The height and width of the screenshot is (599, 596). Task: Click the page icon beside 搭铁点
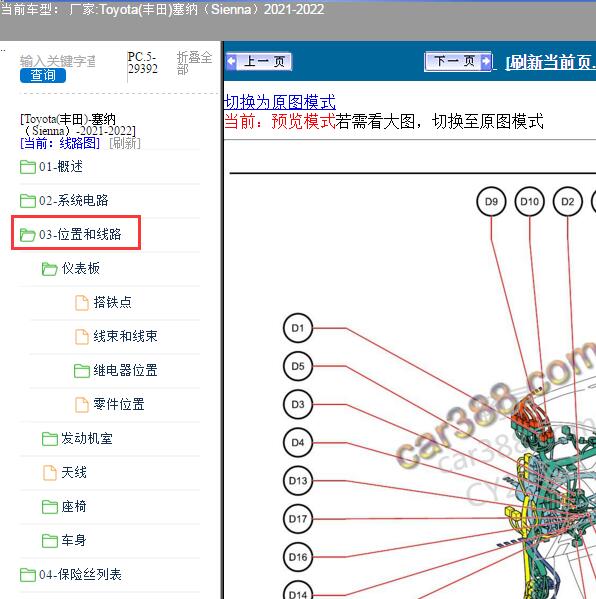81,303
